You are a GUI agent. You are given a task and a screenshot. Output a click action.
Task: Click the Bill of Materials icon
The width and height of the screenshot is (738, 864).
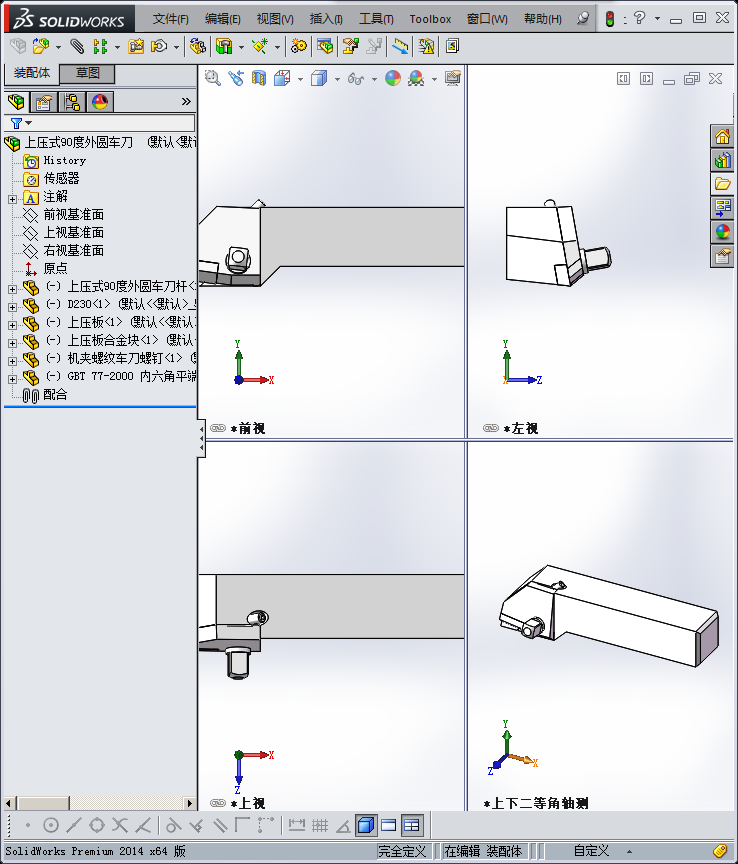click(x=325, y=46)
